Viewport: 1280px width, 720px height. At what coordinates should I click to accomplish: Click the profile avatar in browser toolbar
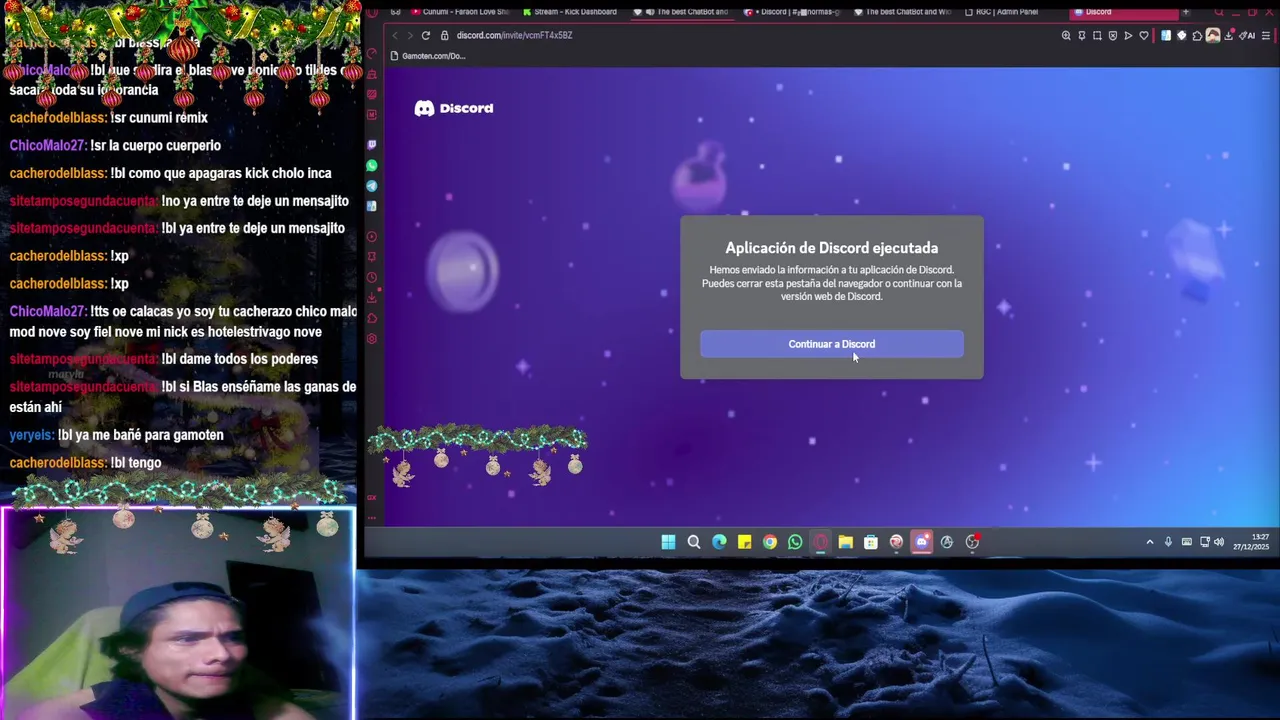coord(1213,35)
